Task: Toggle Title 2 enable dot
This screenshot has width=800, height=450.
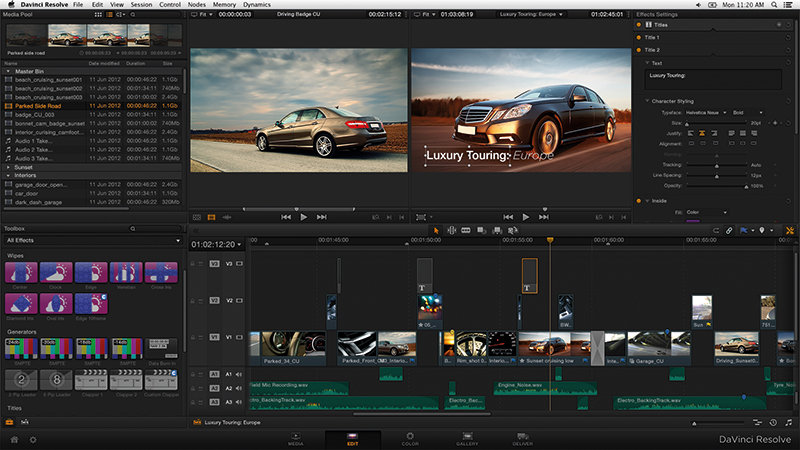Action: point(639,50)
